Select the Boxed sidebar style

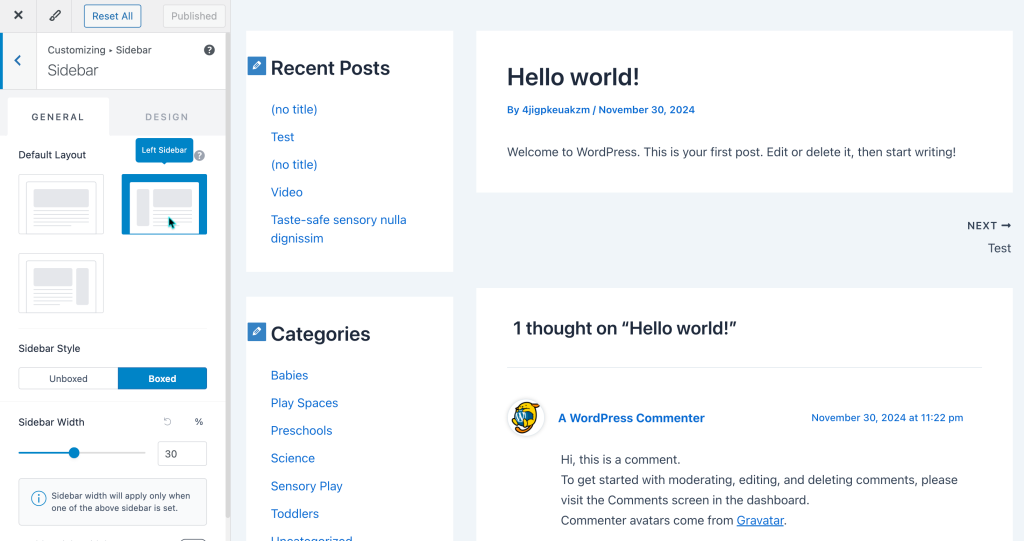click(x=162, y=379)
